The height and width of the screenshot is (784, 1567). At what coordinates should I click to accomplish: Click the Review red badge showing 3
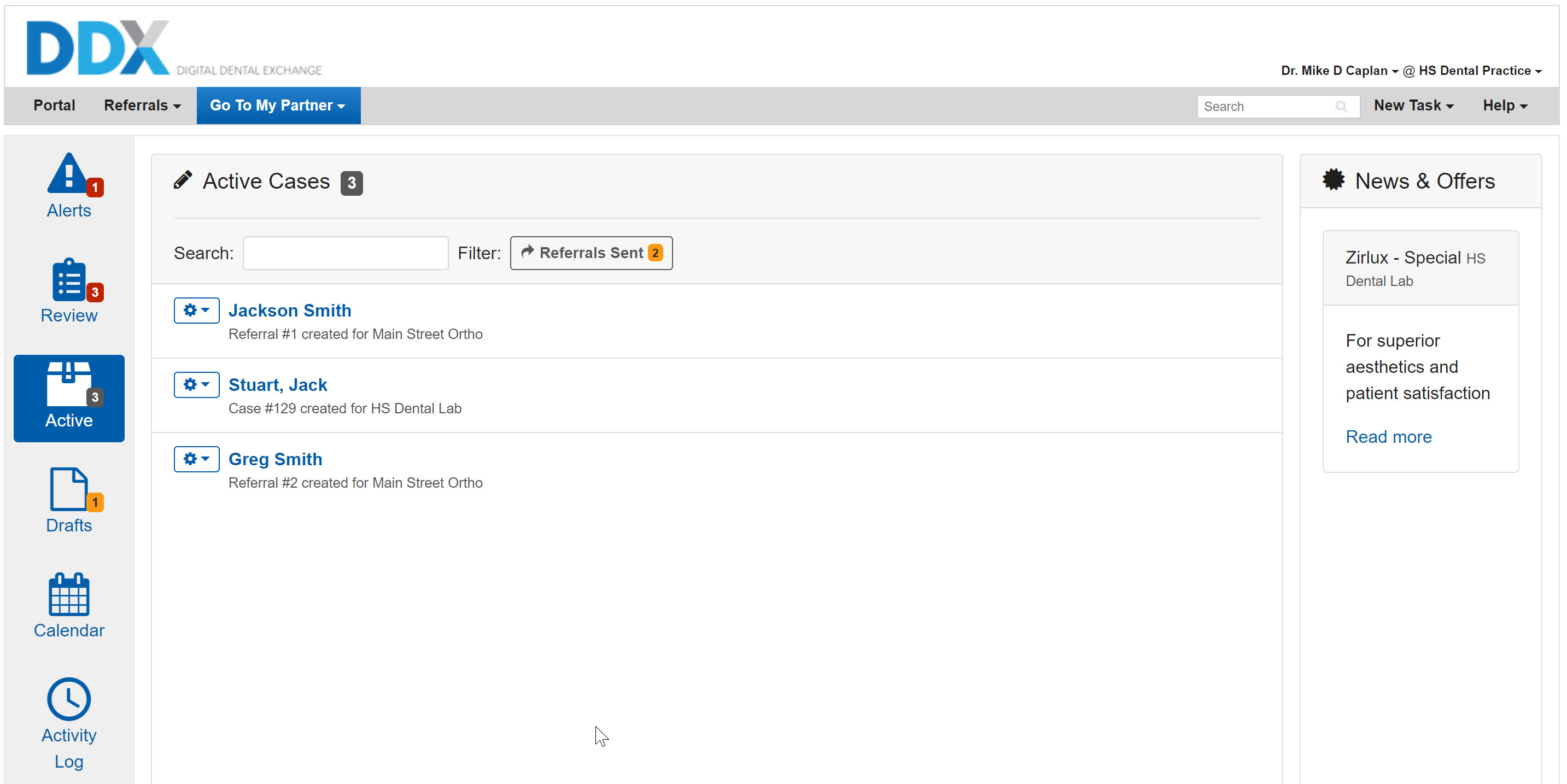94,292
